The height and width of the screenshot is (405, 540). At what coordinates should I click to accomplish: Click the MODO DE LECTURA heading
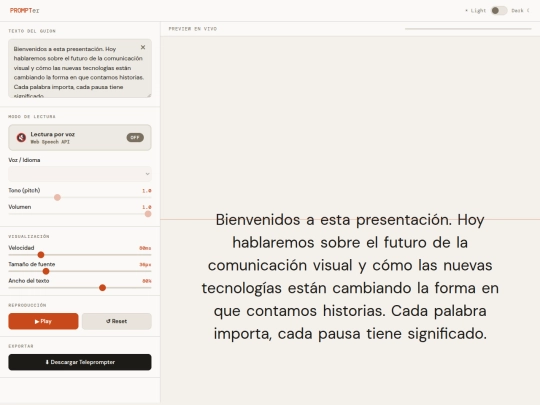click(x=32, y=117)
